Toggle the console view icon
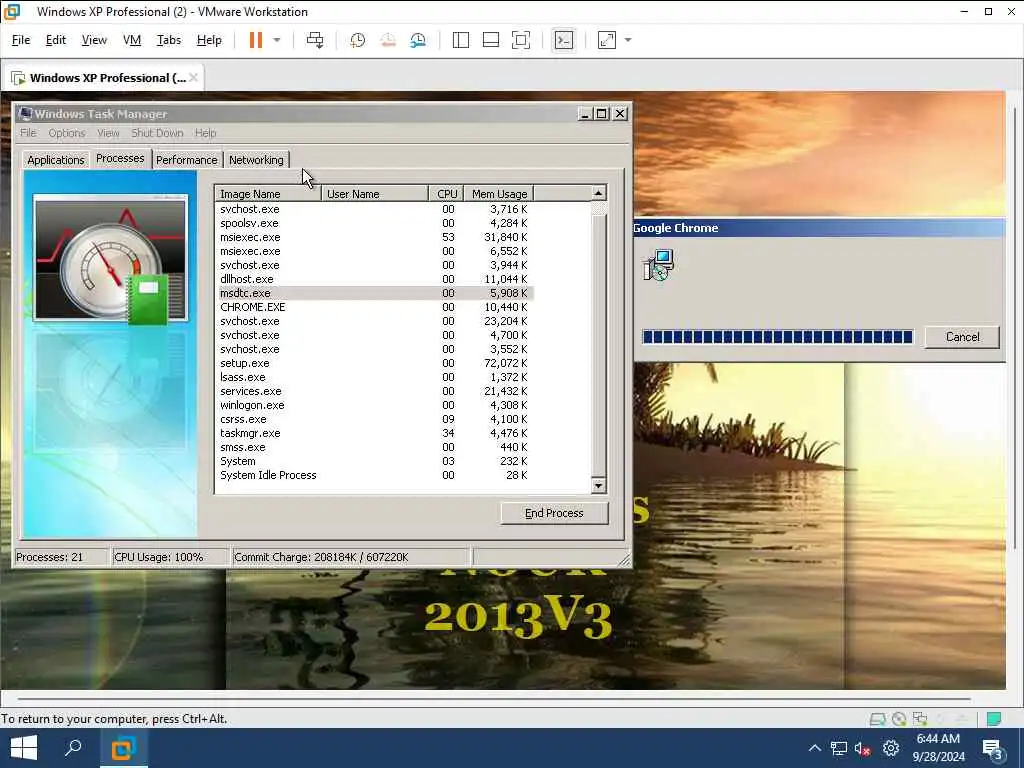Image resolution: width=1024 pixels, height=768 pixels. point(564,40)
